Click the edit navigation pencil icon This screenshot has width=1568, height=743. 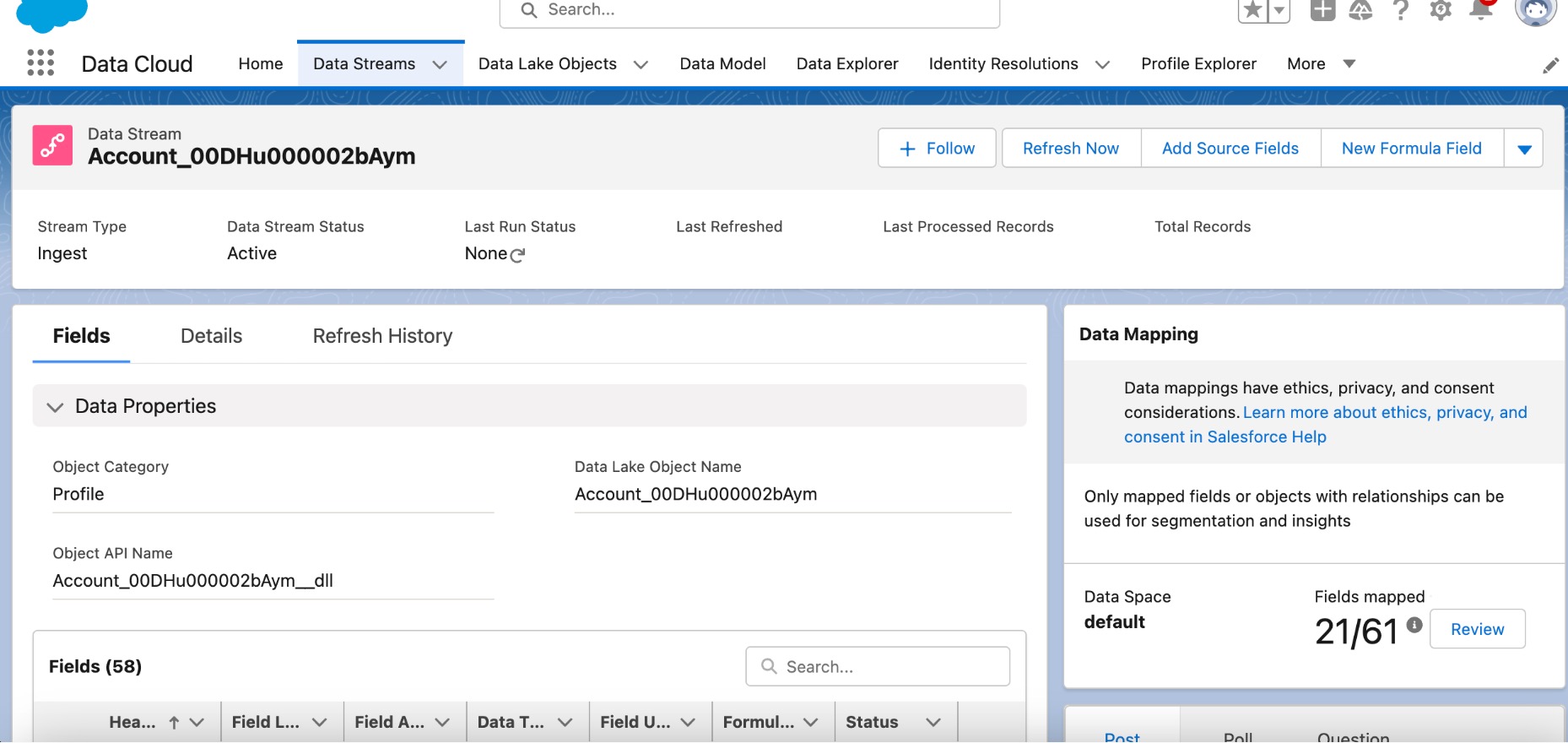[1550, 66]
